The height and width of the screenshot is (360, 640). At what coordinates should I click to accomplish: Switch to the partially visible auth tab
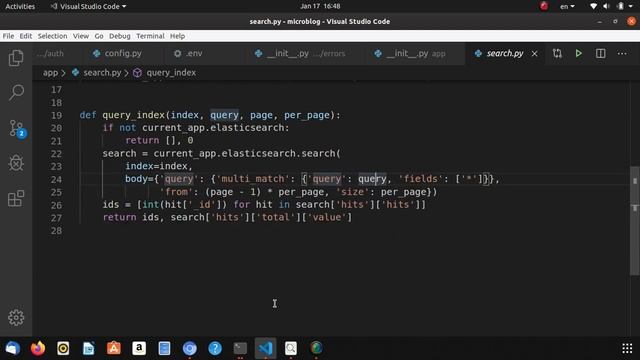coord(50,53)
